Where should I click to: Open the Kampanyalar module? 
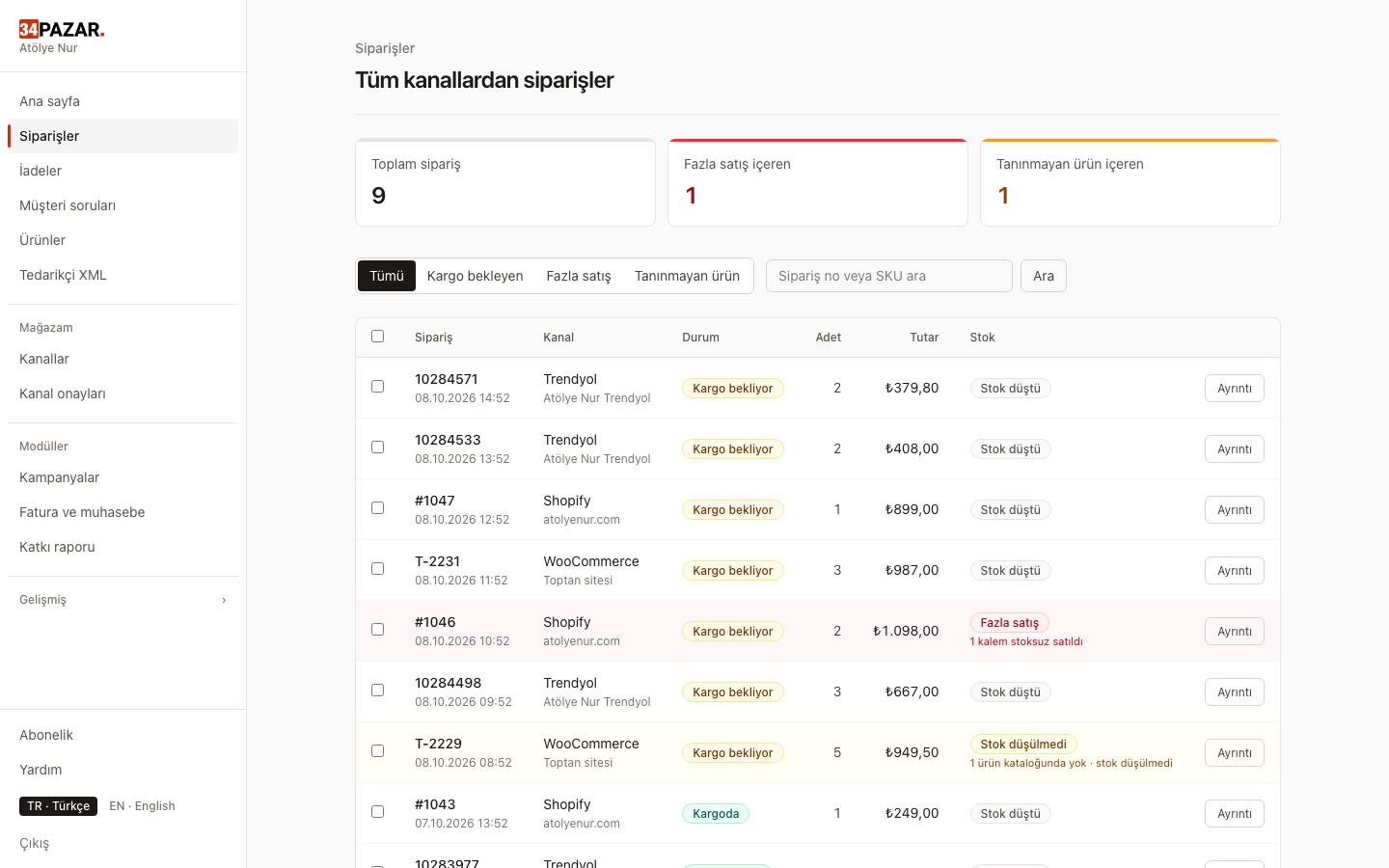click(x=123, y=477)
